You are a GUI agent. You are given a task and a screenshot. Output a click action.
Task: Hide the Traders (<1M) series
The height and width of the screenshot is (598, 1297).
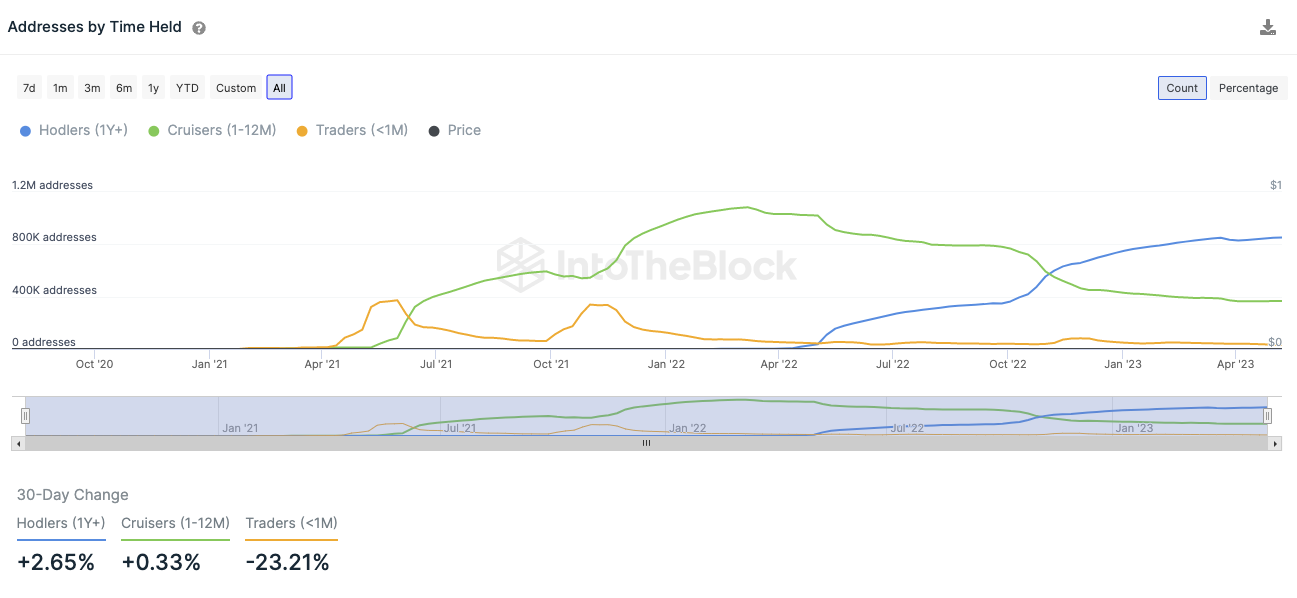(x=353, y=130)
